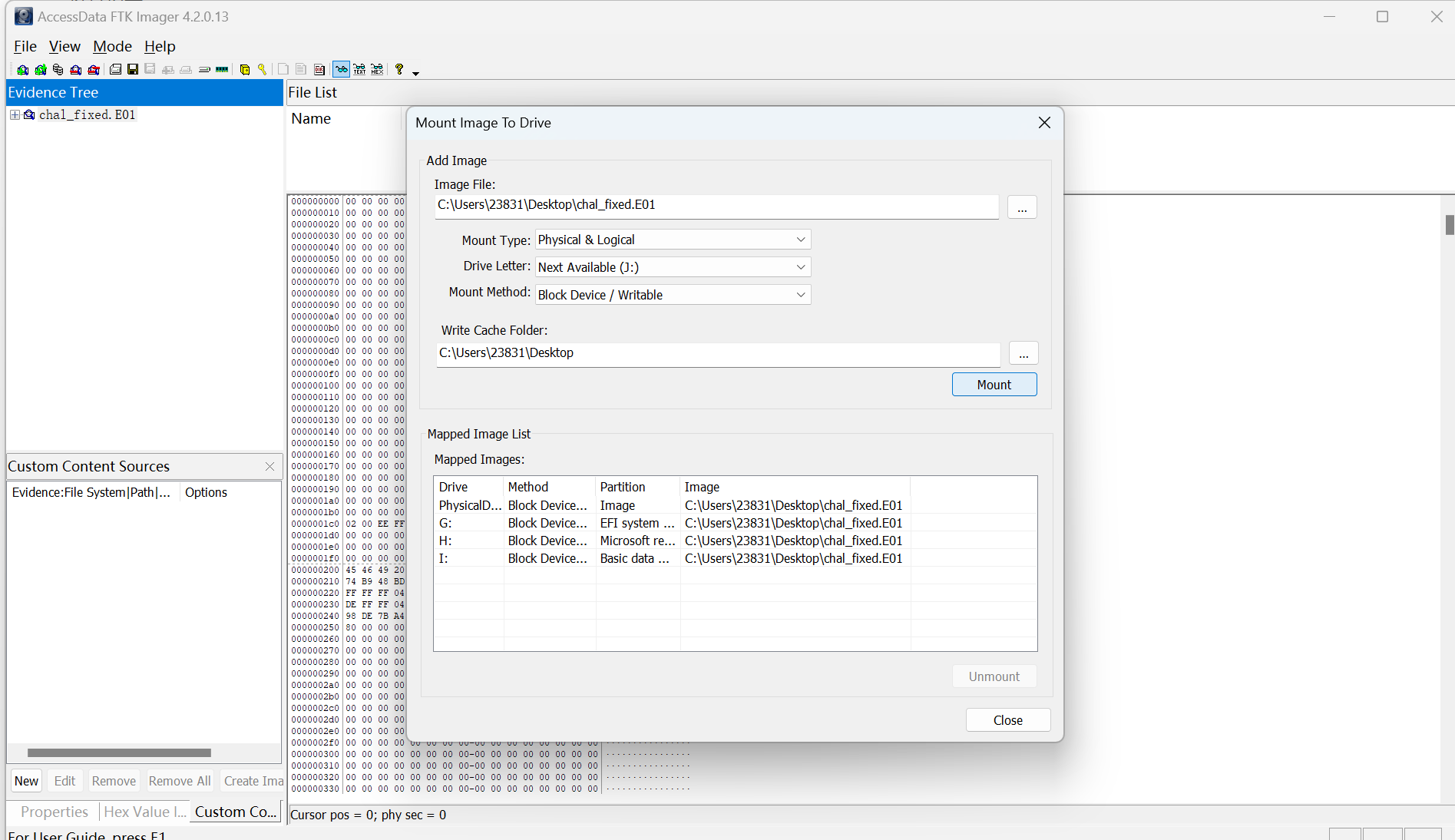
Task: Click the Capture Memory chip icon
Action: [x=222, y=70]
